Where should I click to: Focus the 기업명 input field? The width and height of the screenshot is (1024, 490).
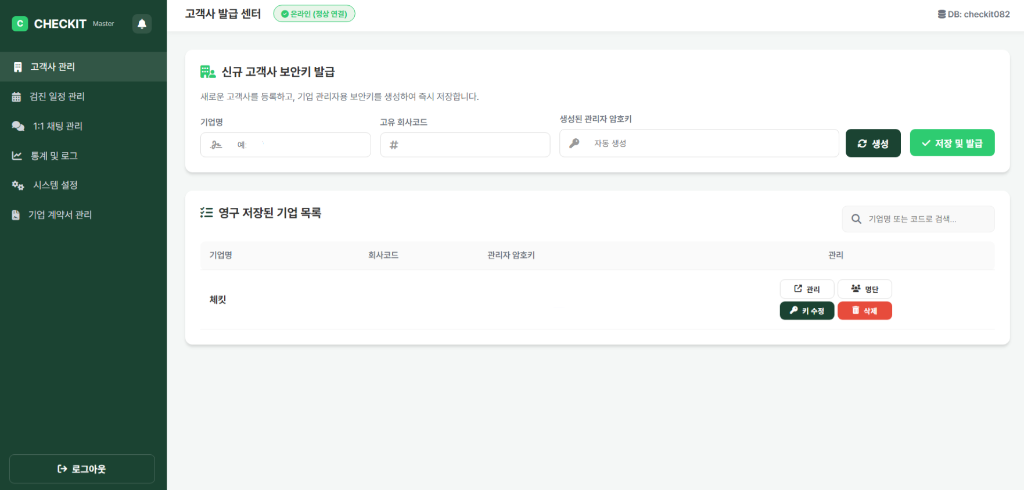[295, 145]
